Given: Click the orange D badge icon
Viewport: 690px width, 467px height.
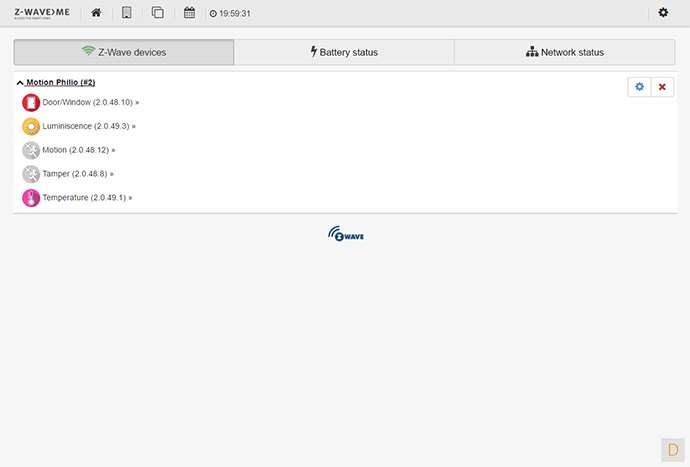Looking at the screenshot, I should [673, 450].
